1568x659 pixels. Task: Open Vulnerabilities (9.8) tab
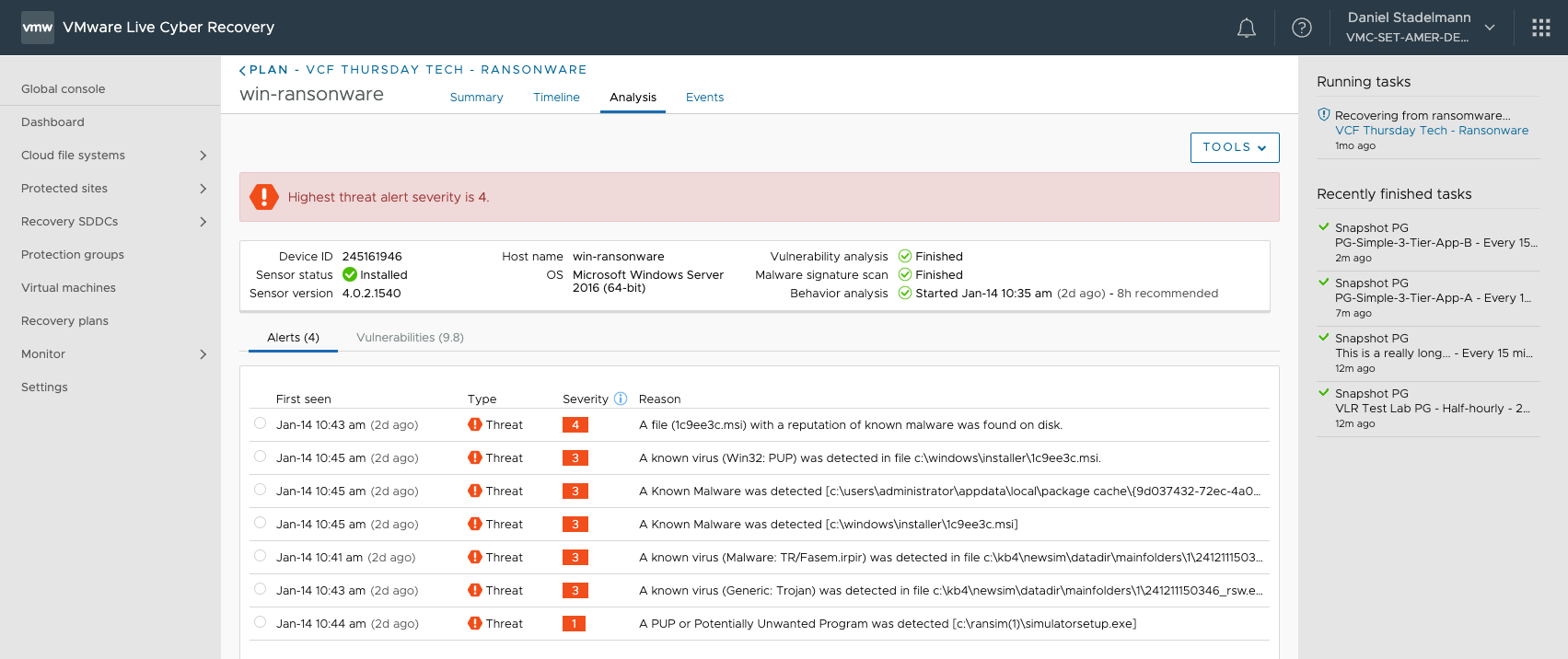pyautogui.click(x=410, y=338)
